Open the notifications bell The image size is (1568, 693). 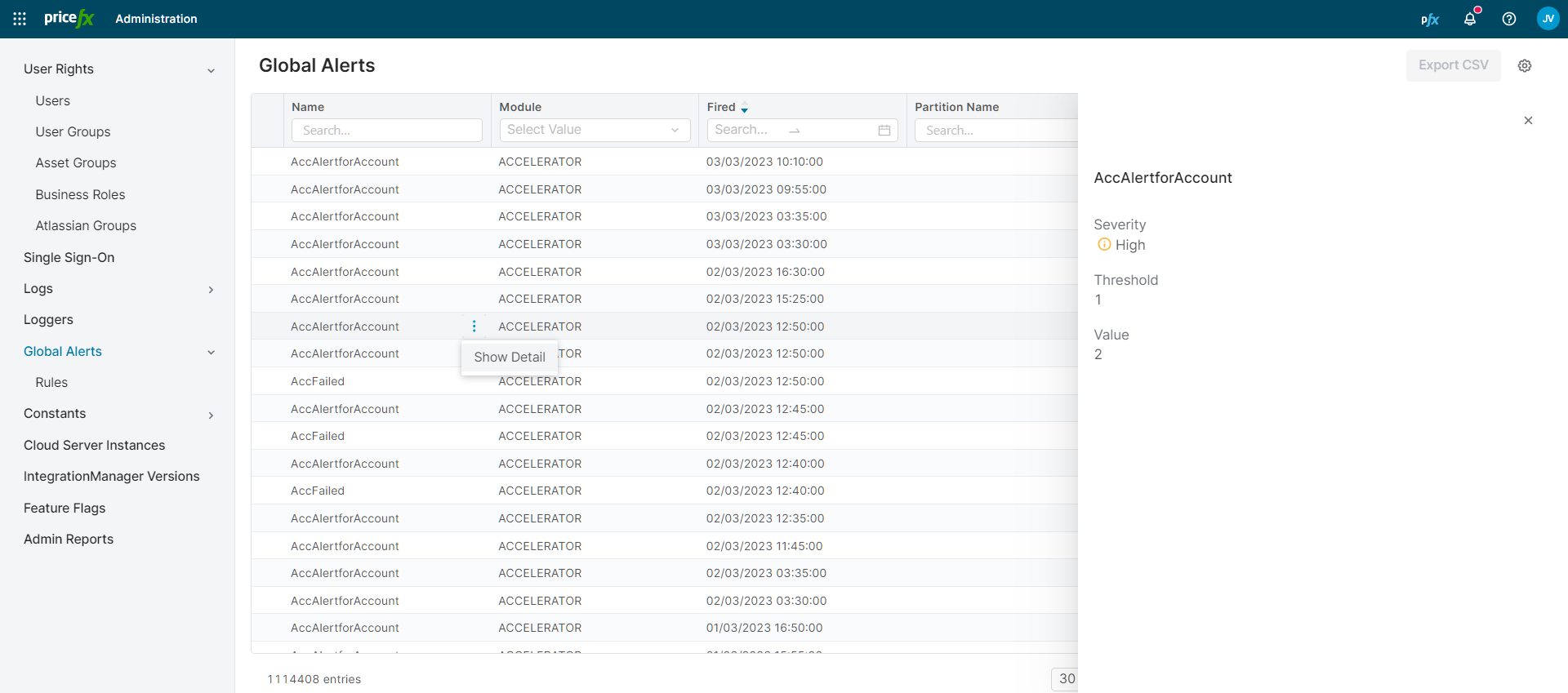1470,19
